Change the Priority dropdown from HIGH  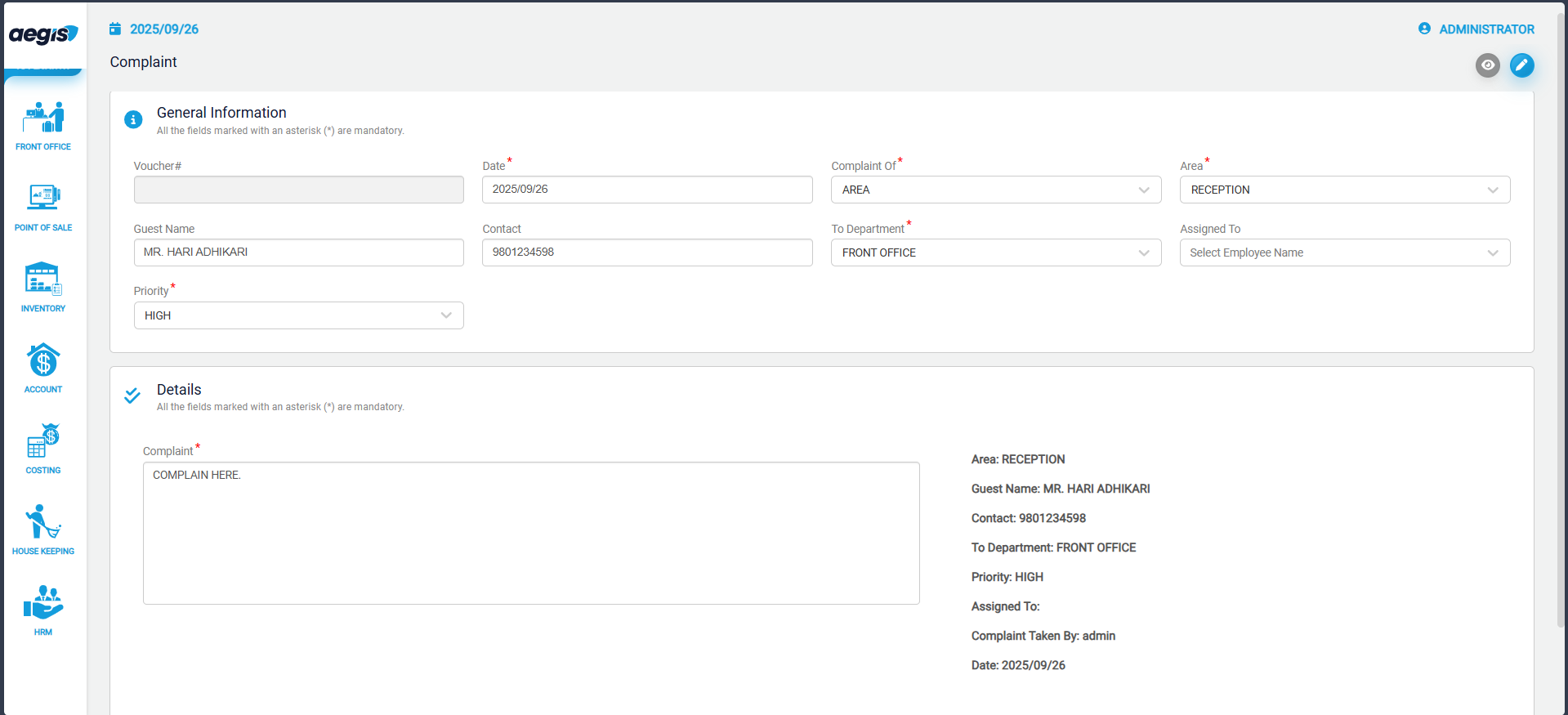pyautogui.click(x=298, y=315)
